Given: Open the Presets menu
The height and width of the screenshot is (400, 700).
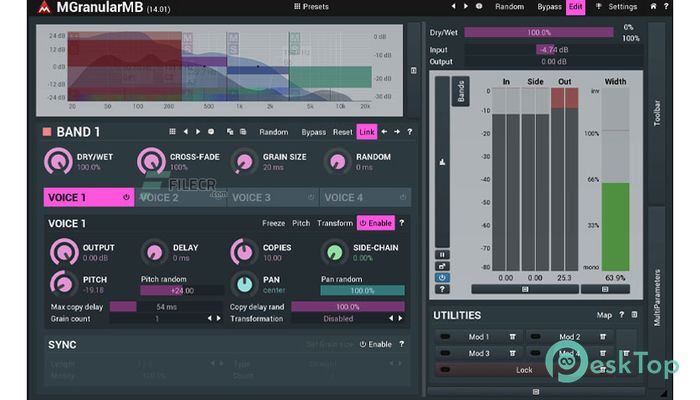Looking at the screenshot, I should pyautogui.click(x=311, y=7).
